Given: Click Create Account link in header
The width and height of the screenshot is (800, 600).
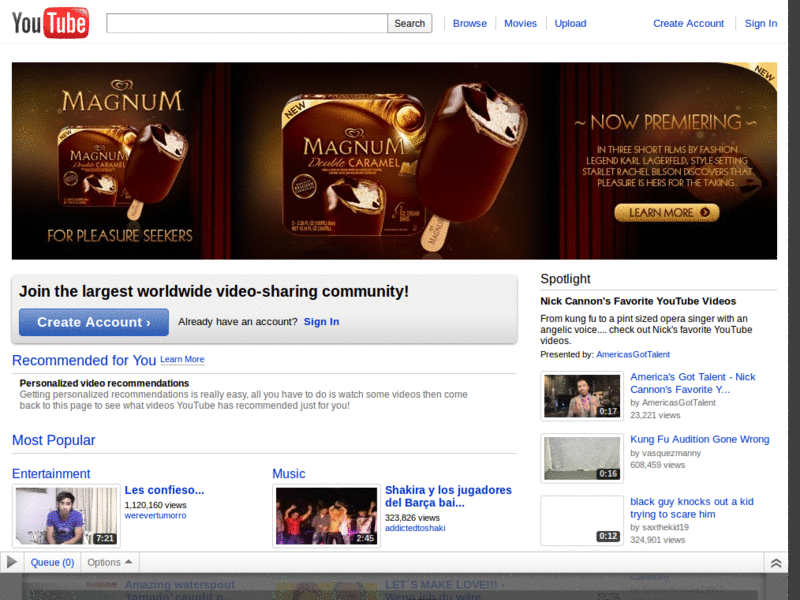Looking at the screenshot, I should point(688,23).
